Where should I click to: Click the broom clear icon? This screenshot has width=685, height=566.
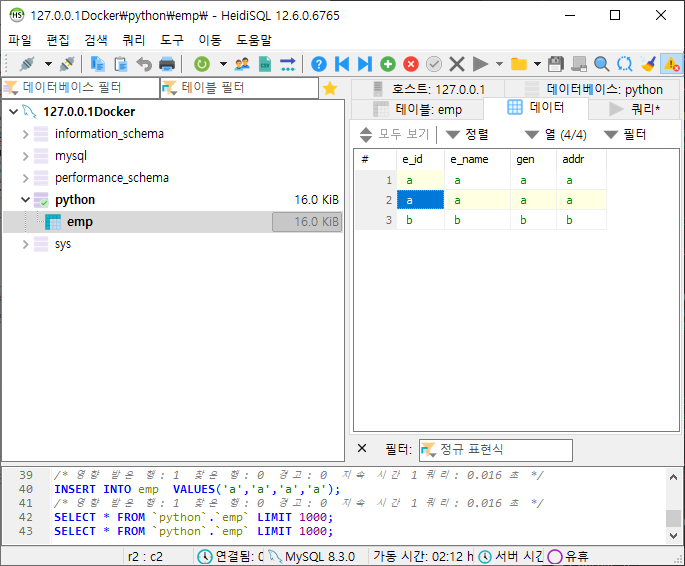[648, 64]
